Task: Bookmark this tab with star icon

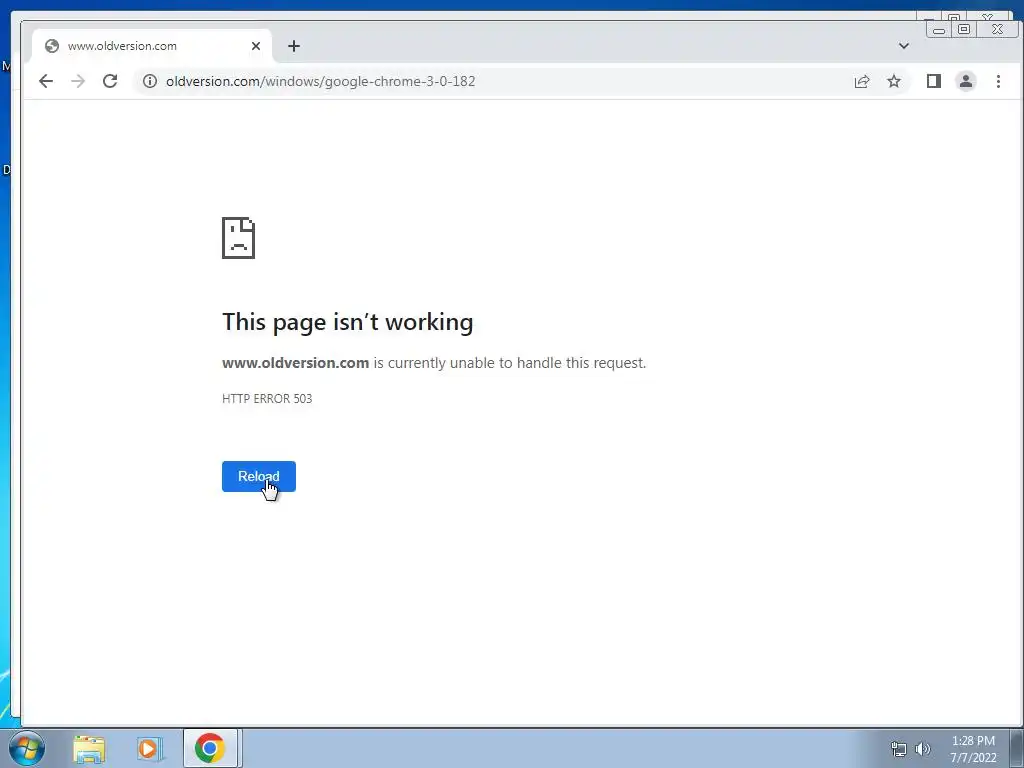Action: tap(894, 81)
